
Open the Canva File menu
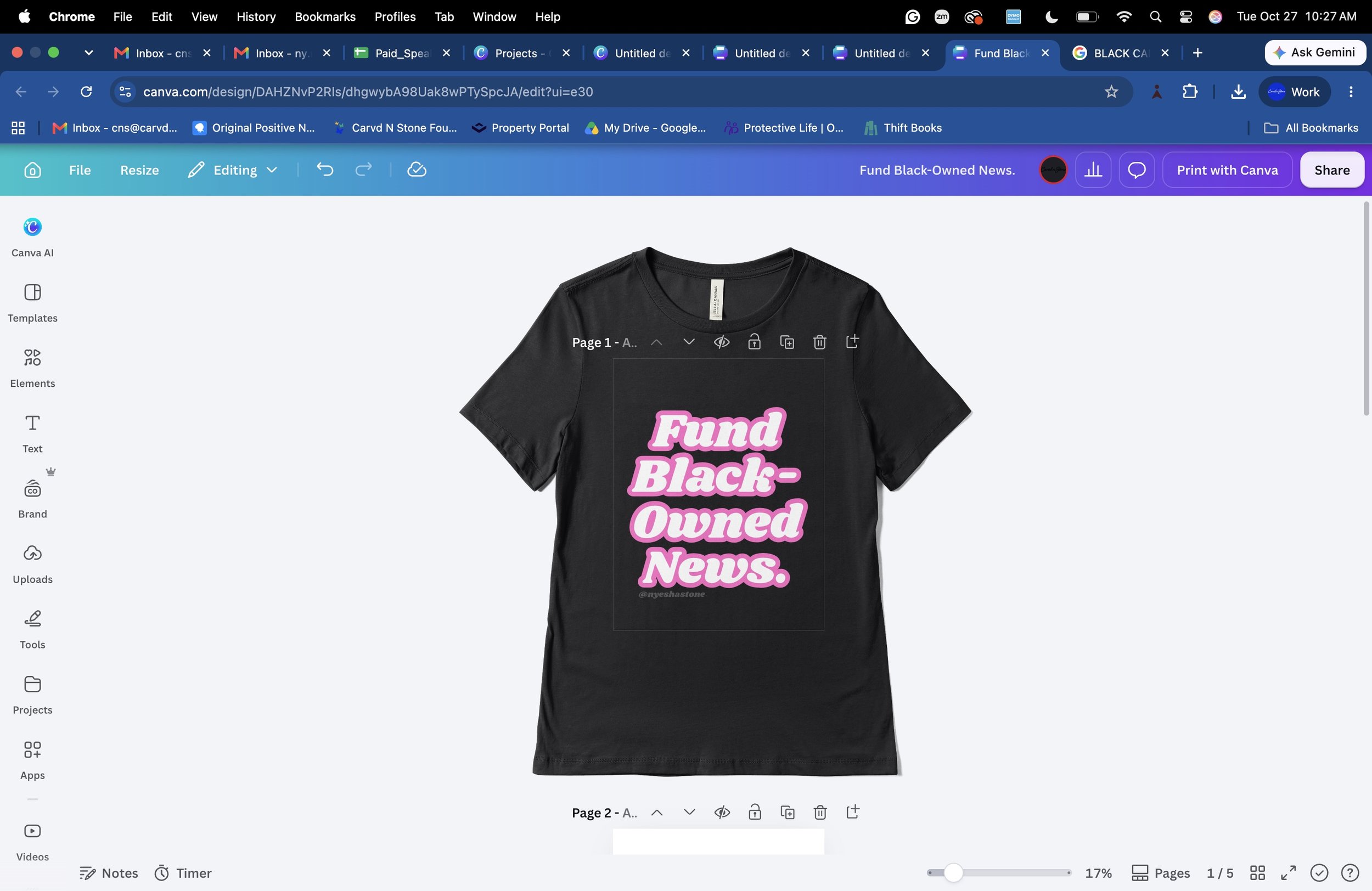(x=80, y=170)
